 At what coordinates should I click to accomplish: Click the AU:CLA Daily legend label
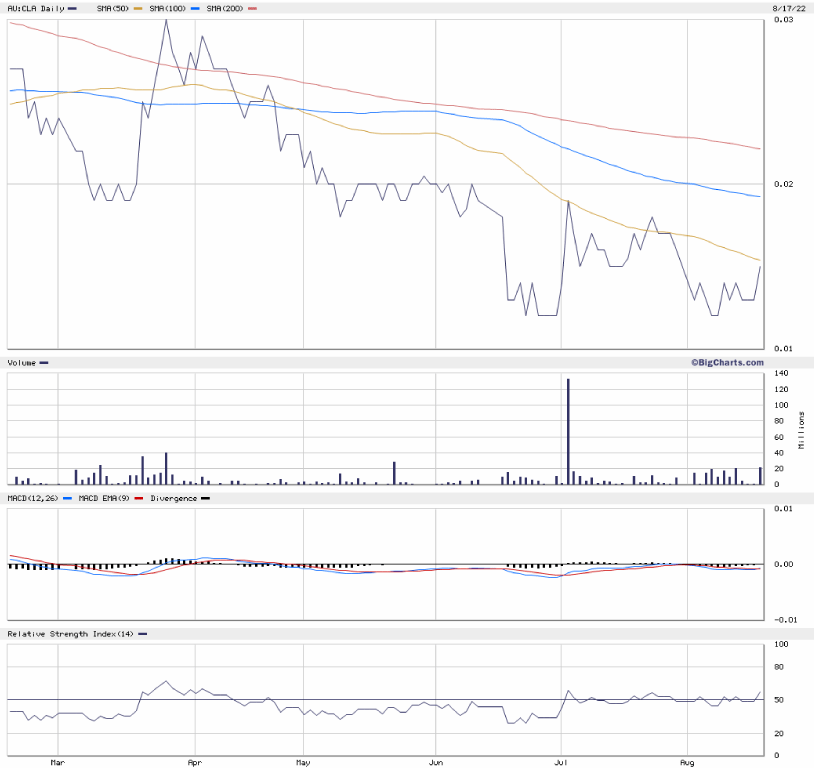[35, 8]
